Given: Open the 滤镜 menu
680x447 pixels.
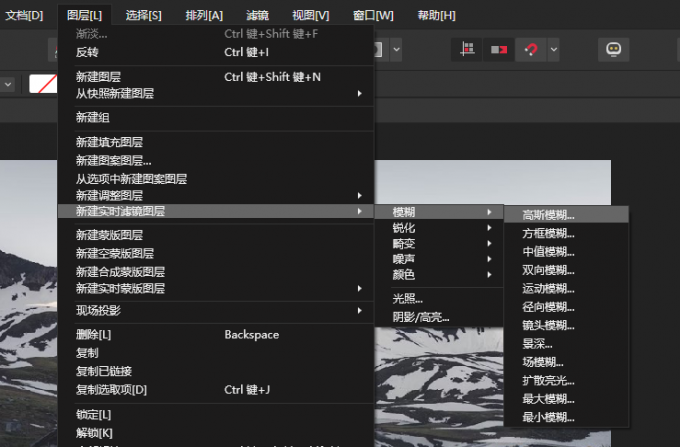Looking at the screenshot, I should point(258,16).
